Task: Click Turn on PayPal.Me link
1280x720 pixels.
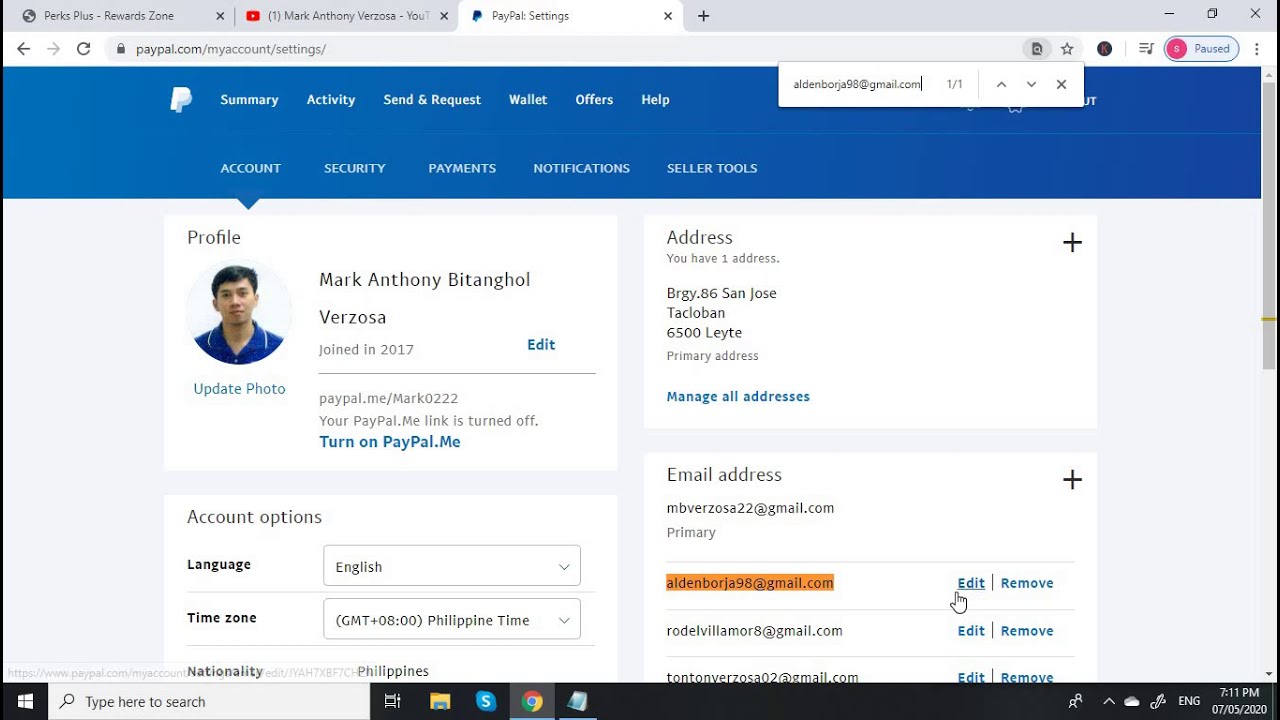Action: [390, 442]
